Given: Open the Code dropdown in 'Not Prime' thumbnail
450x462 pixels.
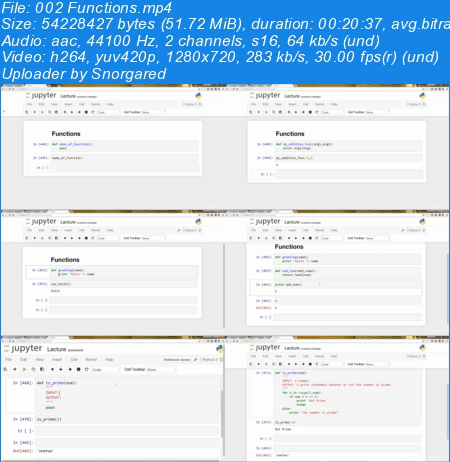Looking at the screenshot, I should point(332,364).
